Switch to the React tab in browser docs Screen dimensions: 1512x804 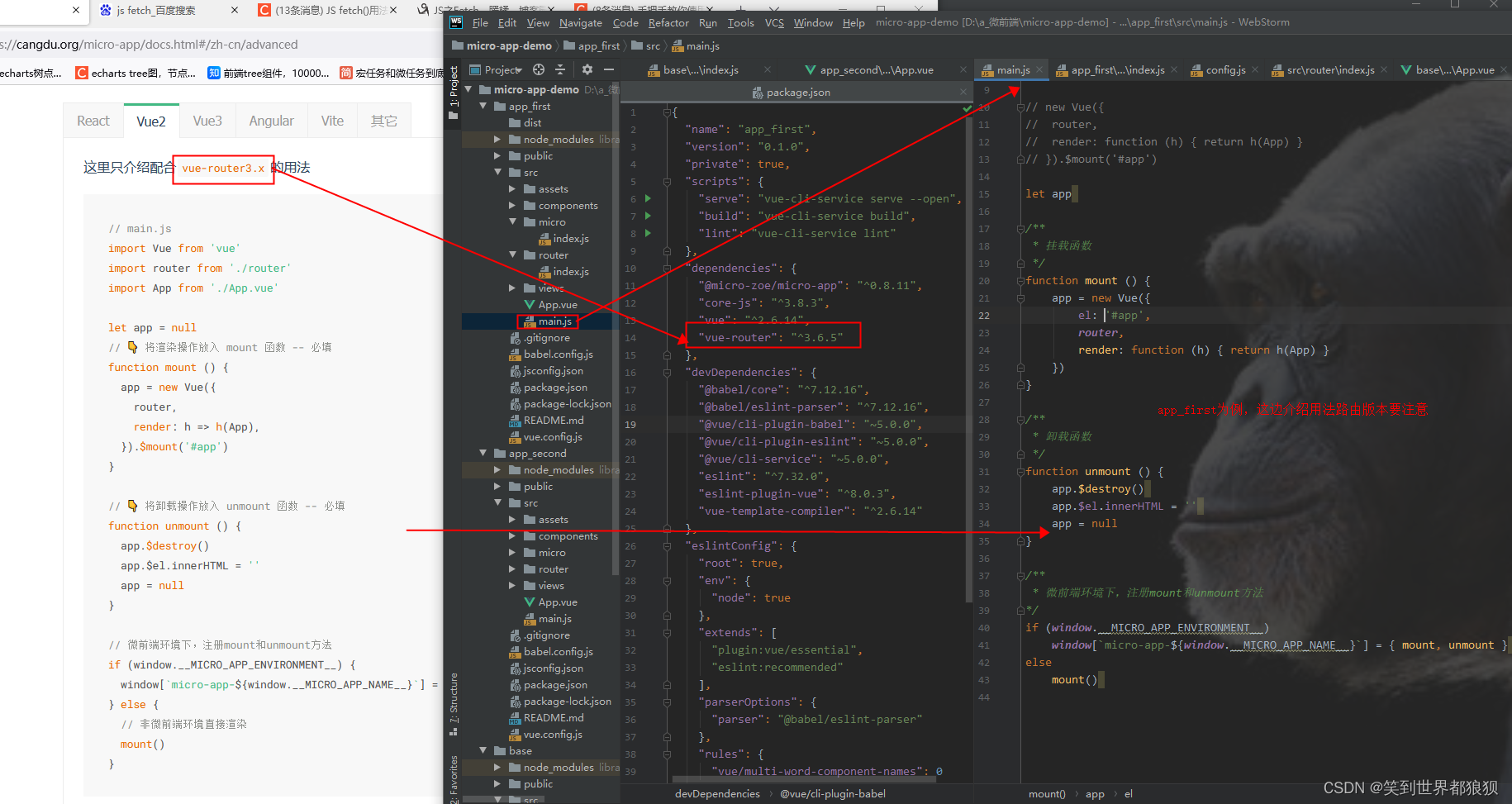point(93,121)
